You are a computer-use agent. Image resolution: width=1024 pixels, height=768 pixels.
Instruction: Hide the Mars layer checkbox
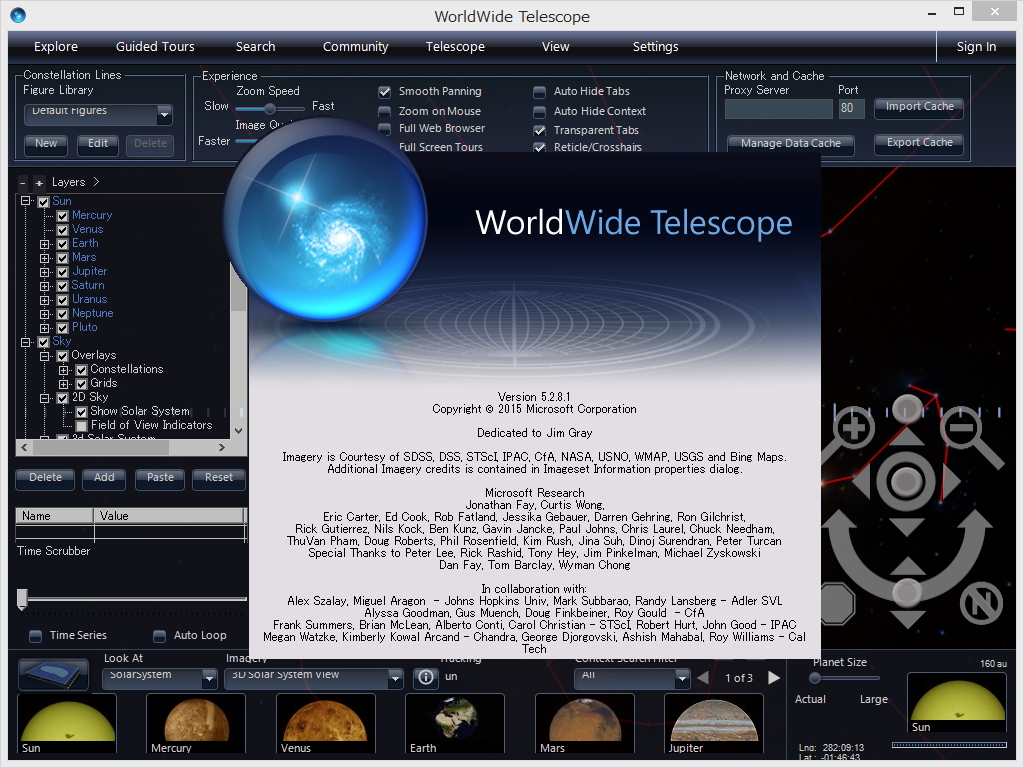62,257
